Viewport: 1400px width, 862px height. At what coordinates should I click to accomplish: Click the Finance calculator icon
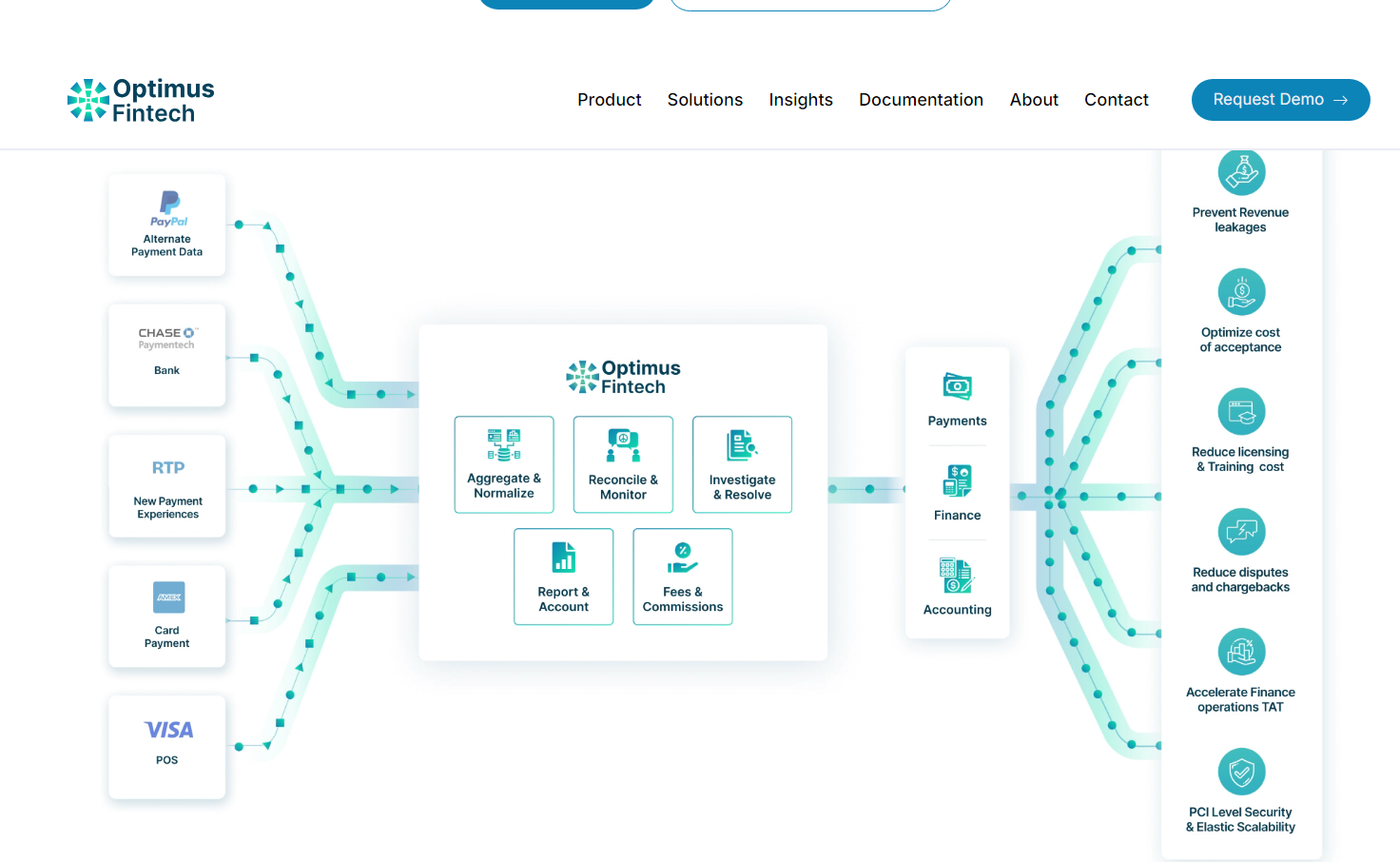[x=958, y=480]
